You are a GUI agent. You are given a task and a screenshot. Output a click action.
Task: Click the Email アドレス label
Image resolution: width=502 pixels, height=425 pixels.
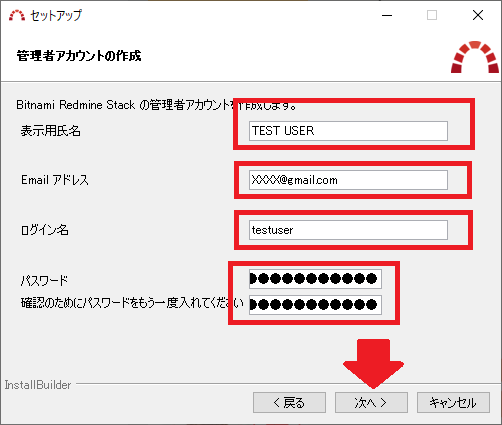coord(55,180)
